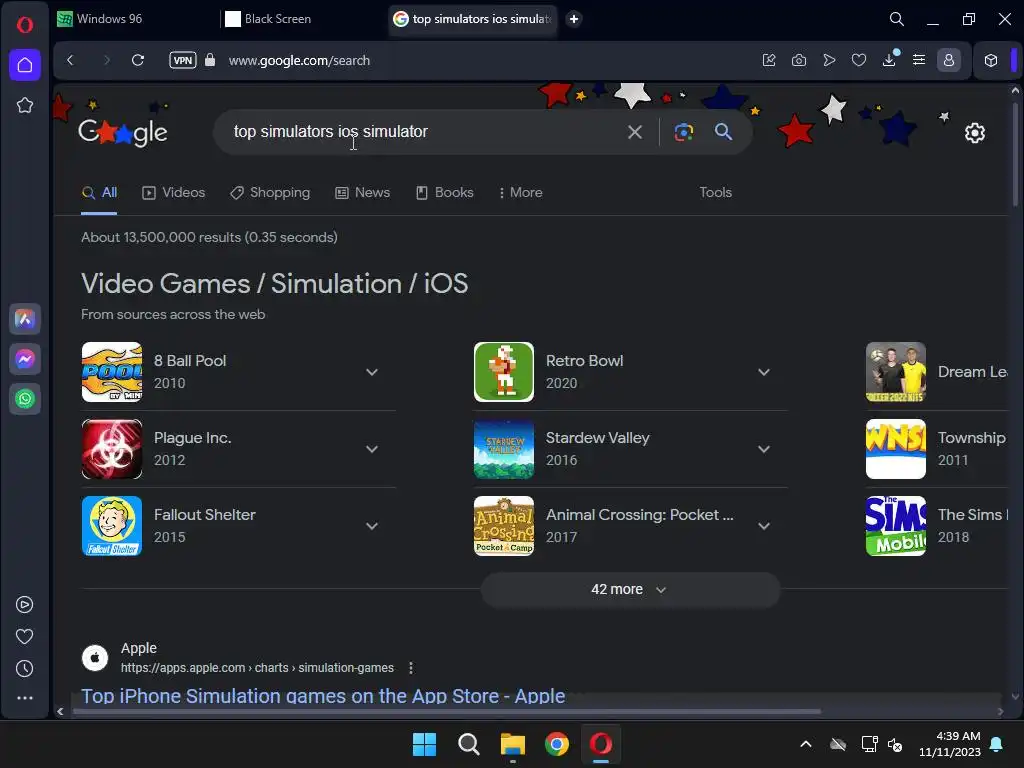
Task: Open sidebar setup three-dots menu
Action: tap(25, 698)
